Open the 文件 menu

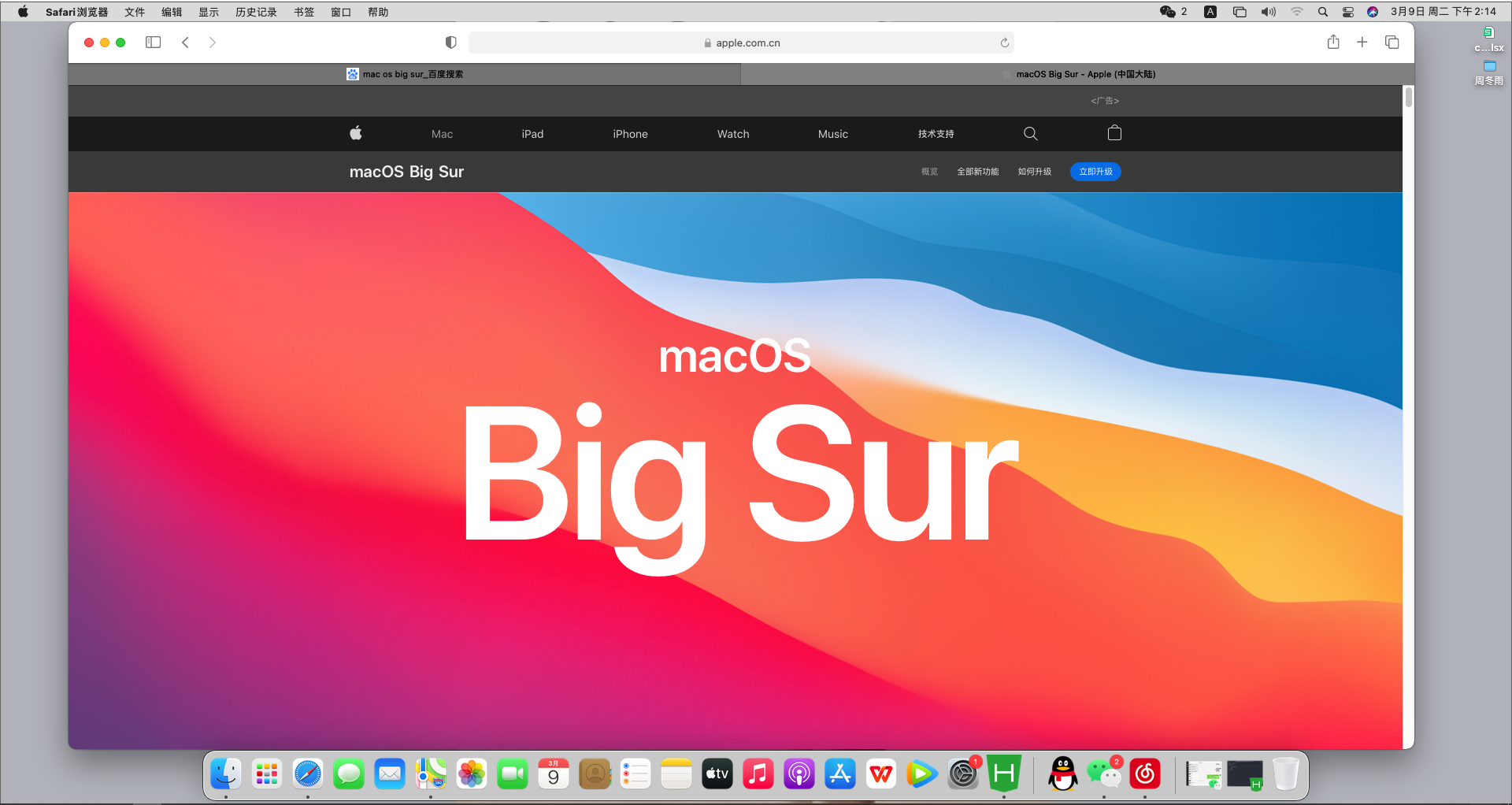pyautogui.click(x=135, y=12)
